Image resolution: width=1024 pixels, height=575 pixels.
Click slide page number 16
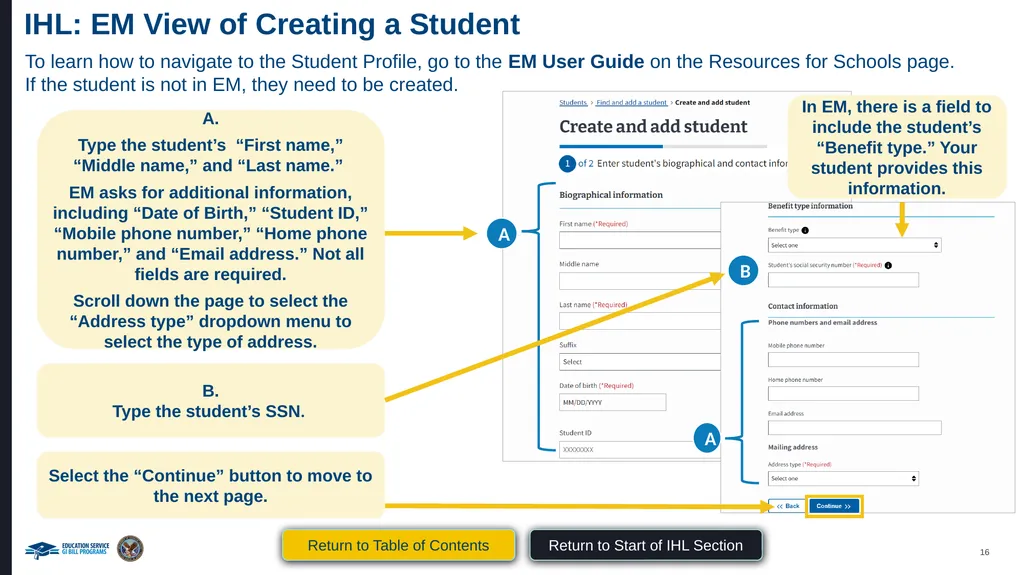[x=984, y=552]
